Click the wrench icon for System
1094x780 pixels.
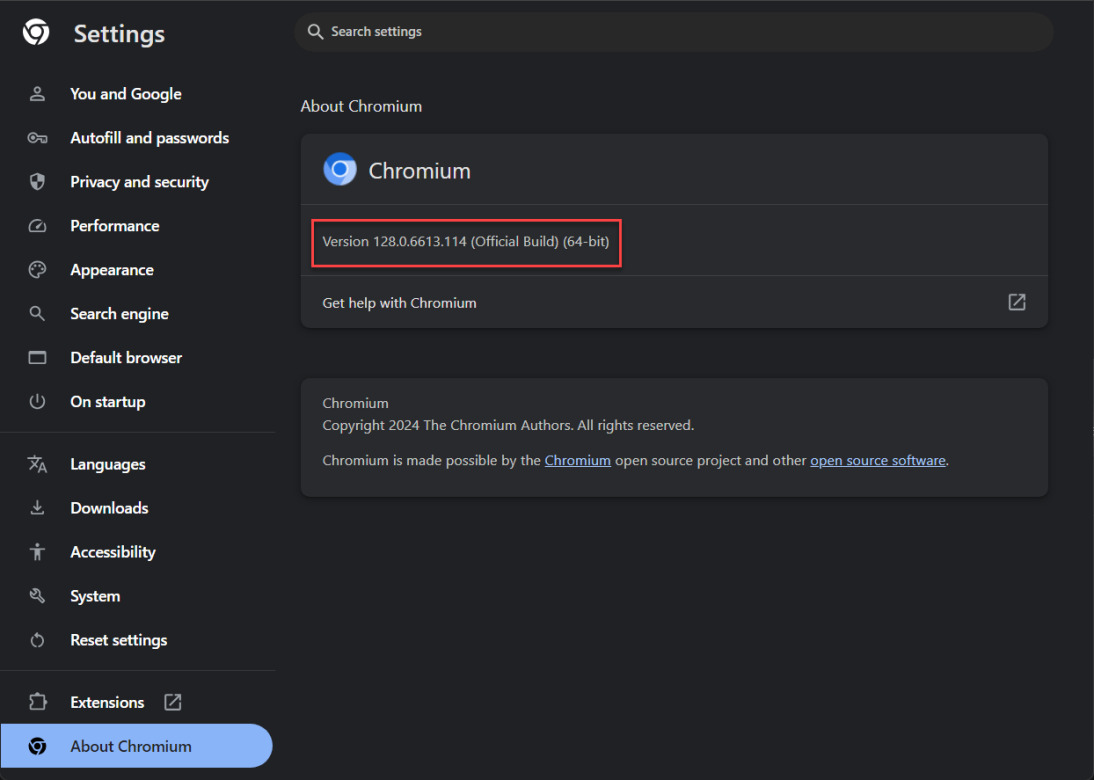[x=37, y=596]
